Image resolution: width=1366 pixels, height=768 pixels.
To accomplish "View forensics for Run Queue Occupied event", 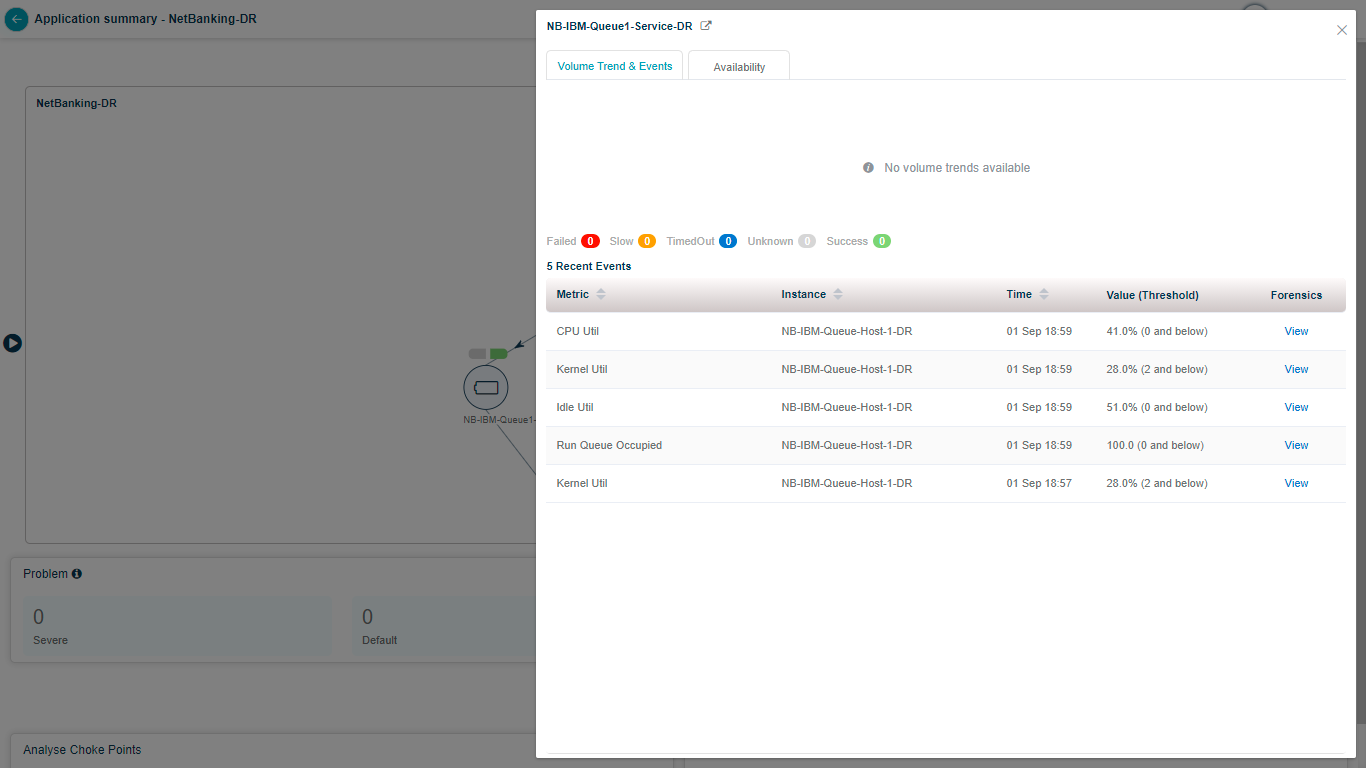I will click(1296, 445).
